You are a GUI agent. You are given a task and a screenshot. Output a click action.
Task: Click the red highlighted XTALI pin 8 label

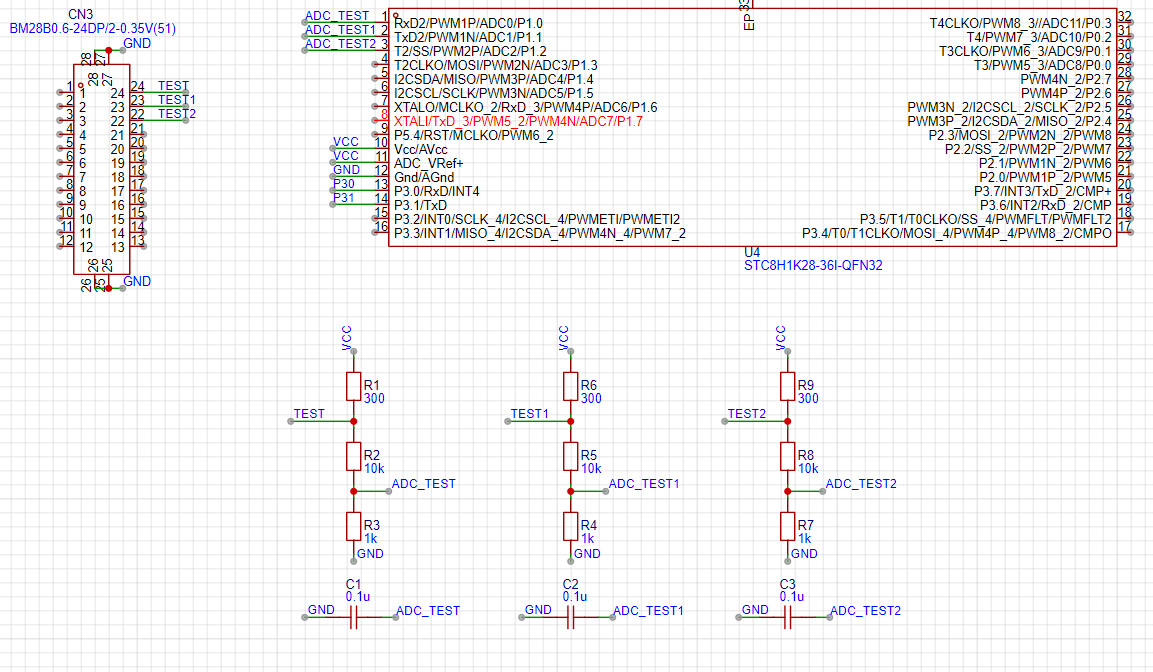pos(518,121)
